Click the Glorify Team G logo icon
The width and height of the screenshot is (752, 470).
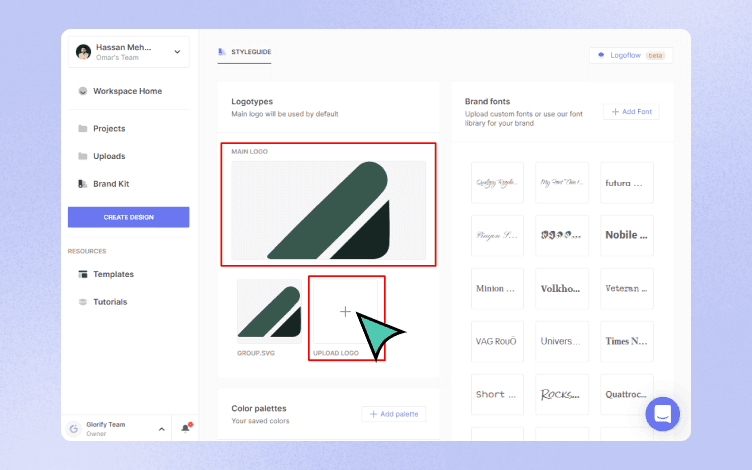coord(74,429)
